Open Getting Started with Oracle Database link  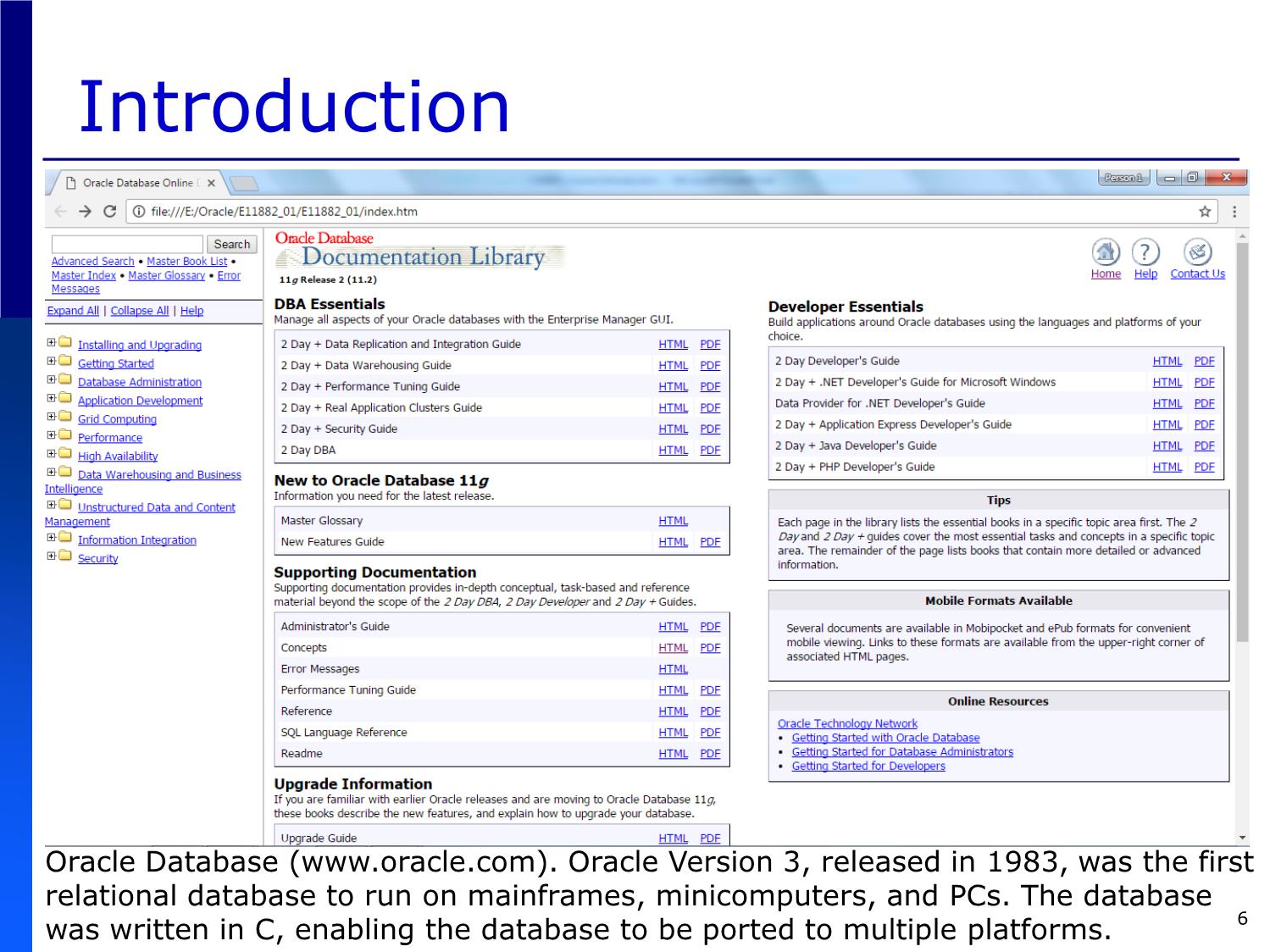[885, 739]
